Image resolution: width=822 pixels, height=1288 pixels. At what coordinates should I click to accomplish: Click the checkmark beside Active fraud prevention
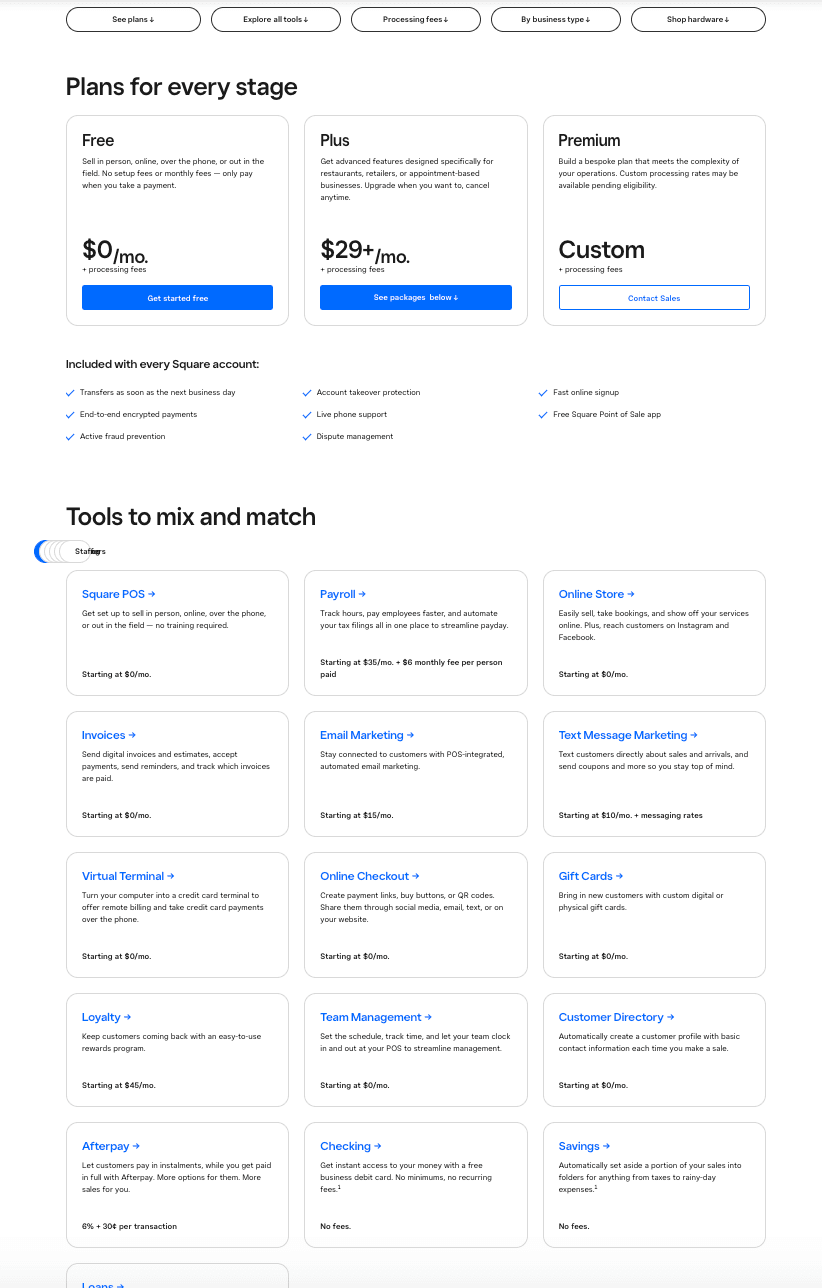[70, 437]
